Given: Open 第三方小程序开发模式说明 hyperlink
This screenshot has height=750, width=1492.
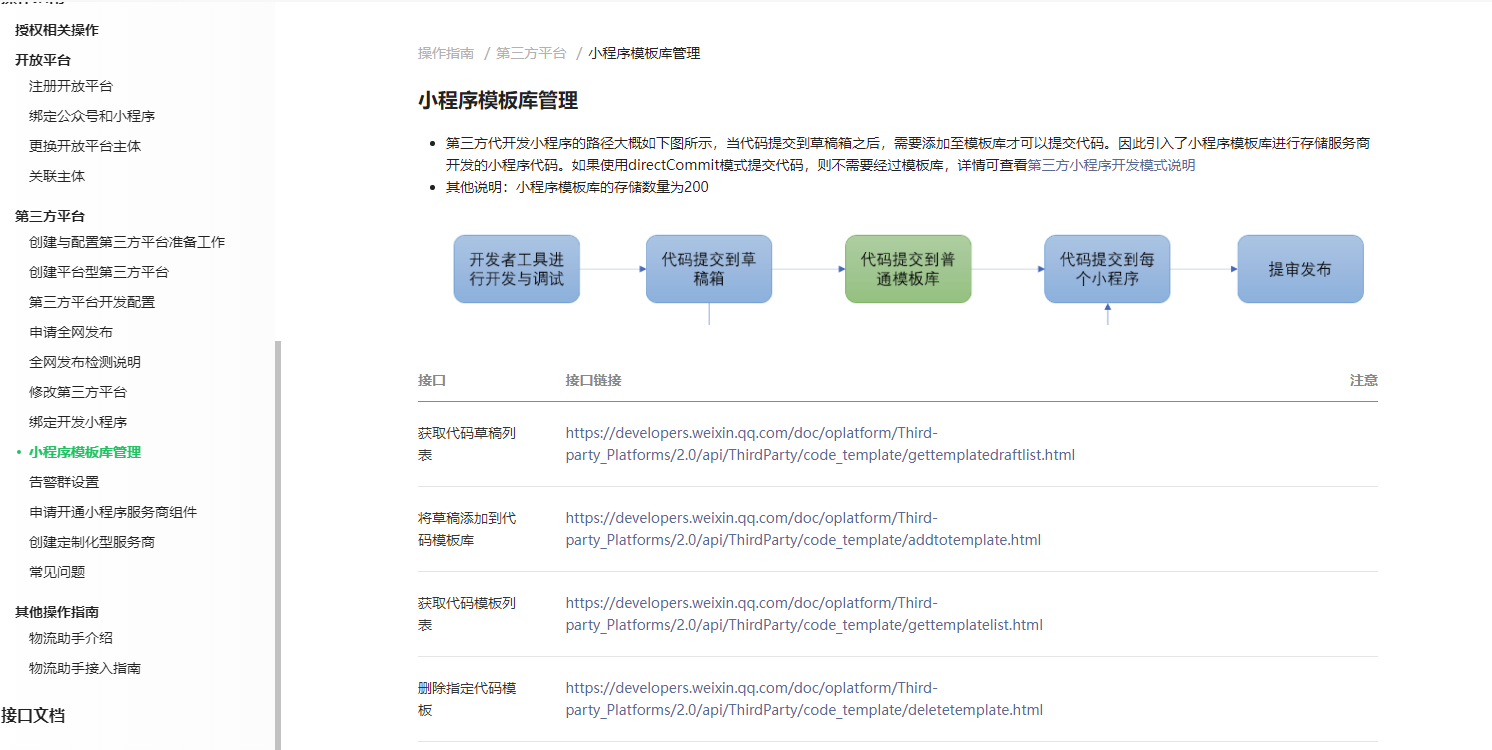Looking at the screenshot, I should click(1112, 165).
